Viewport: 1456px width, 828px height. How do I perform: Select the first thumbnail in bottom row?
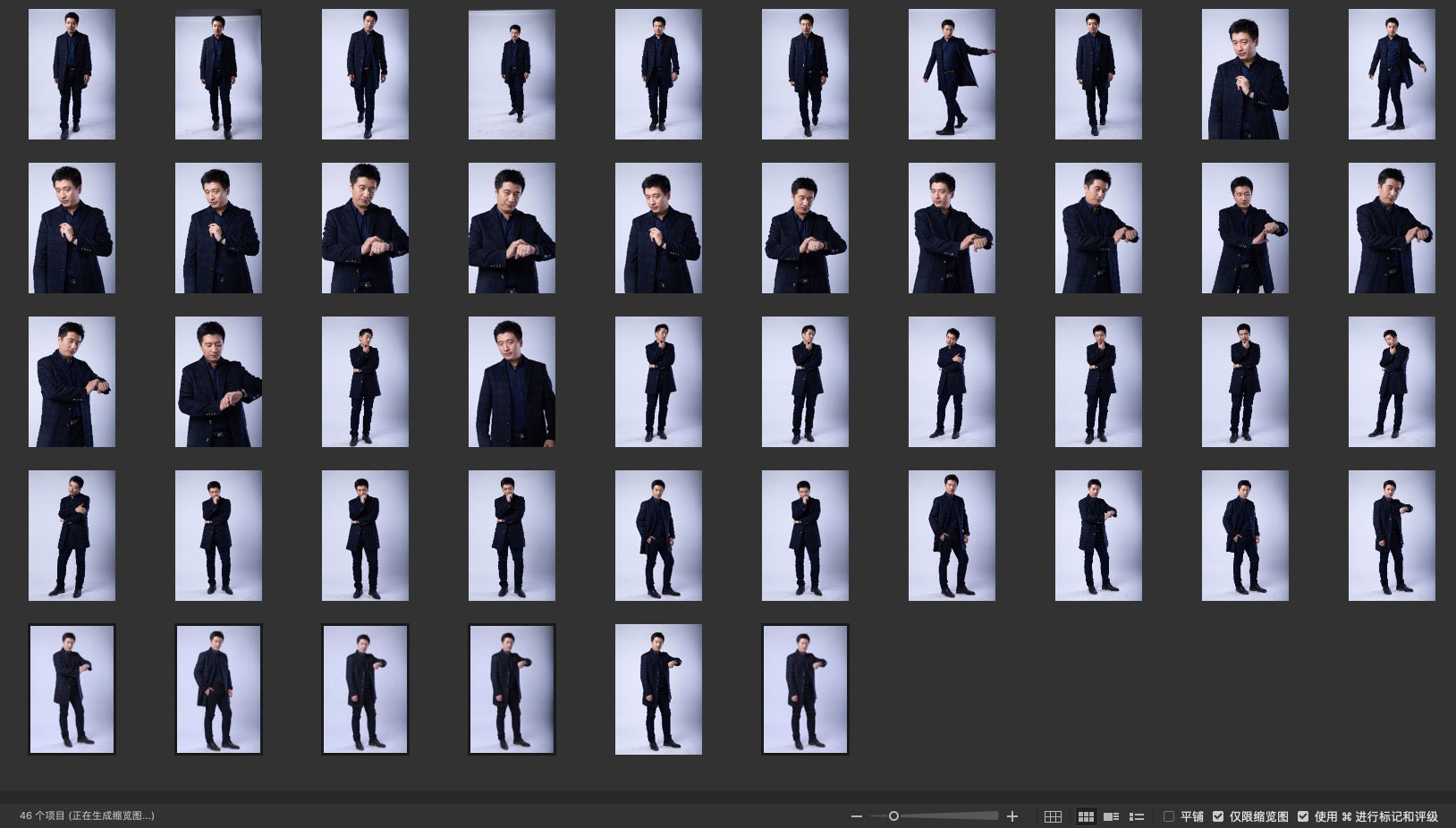click(72, 689)
